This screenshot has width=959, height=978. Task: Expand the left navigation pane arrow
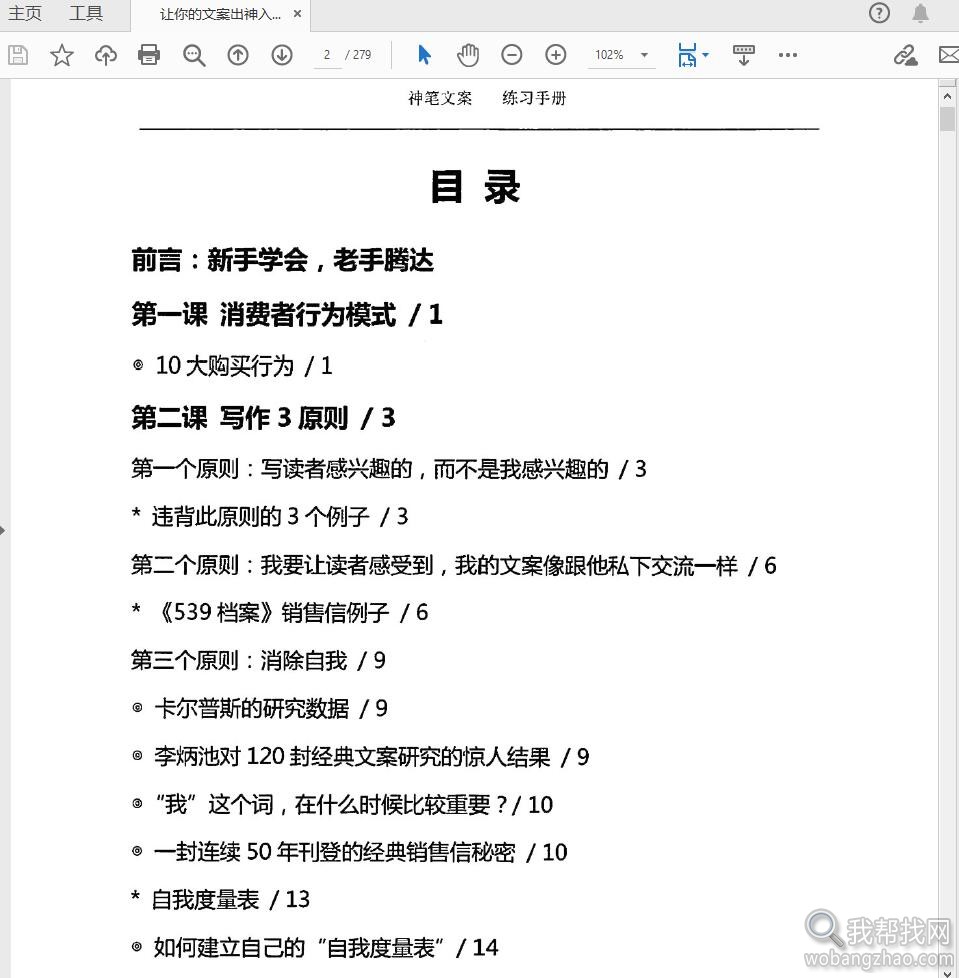tap(3, 531)
